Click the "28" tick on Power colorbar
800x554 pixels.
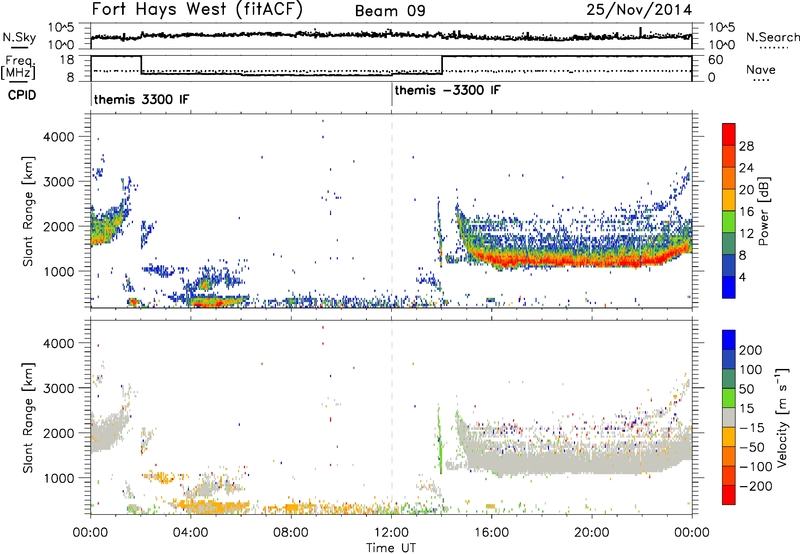[746, 146]
